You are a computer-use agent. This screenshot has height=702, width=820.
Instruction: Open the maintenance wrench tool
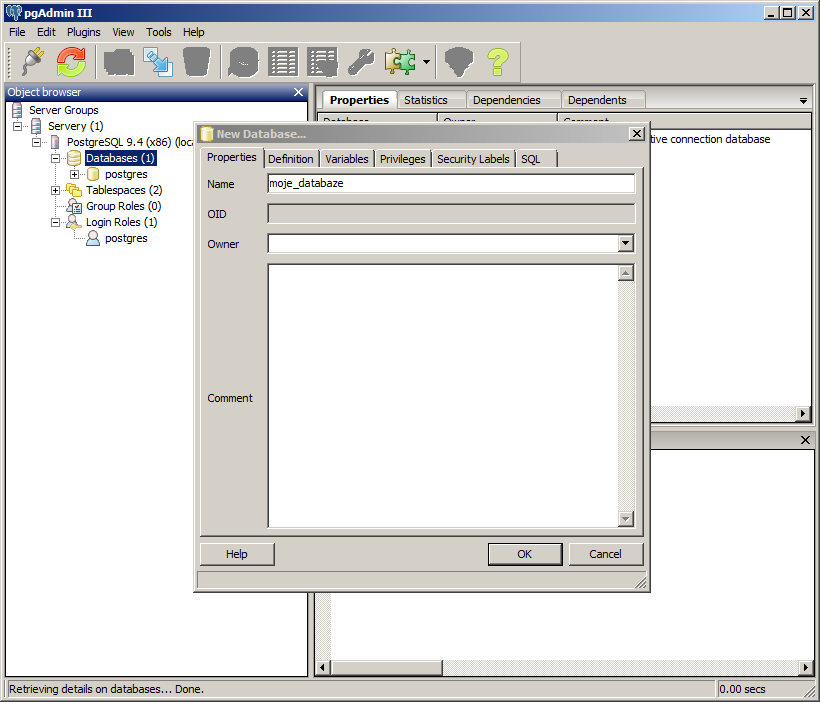361,62
